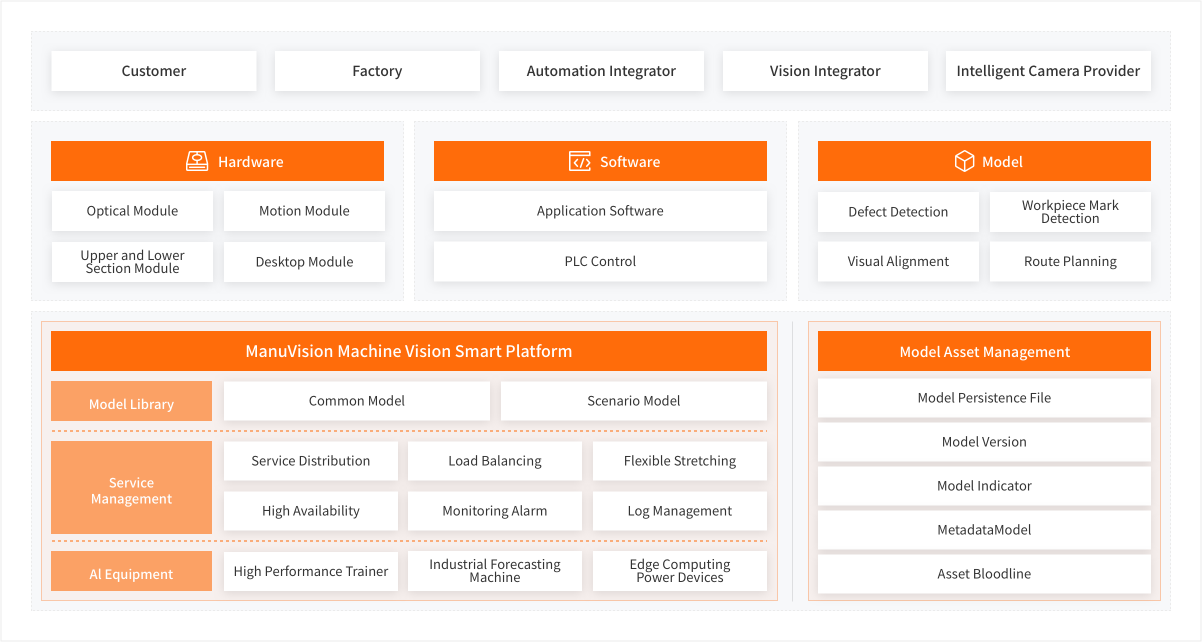Click the Model cube icon

[x=964, y=161]
